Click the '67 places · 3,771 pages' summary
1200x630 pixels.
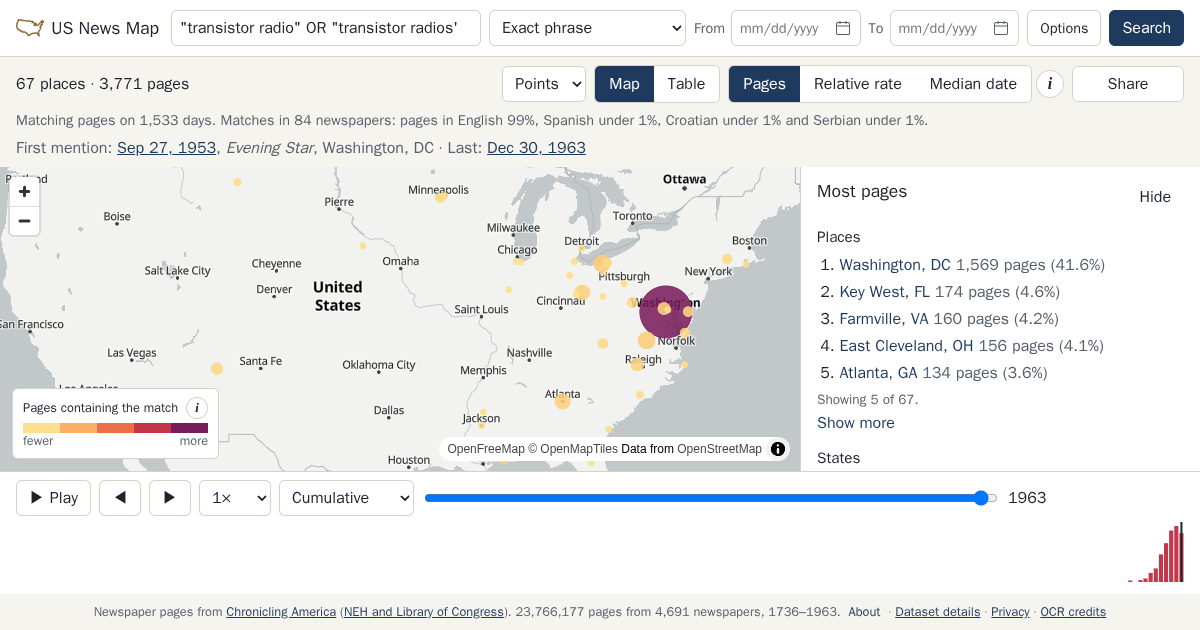pyautogui.click(x=102, y=84)
